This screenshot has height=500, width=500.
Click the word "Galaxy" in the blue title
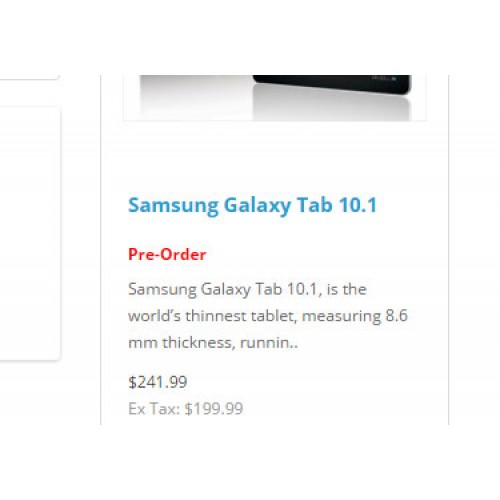coord(257,205)
